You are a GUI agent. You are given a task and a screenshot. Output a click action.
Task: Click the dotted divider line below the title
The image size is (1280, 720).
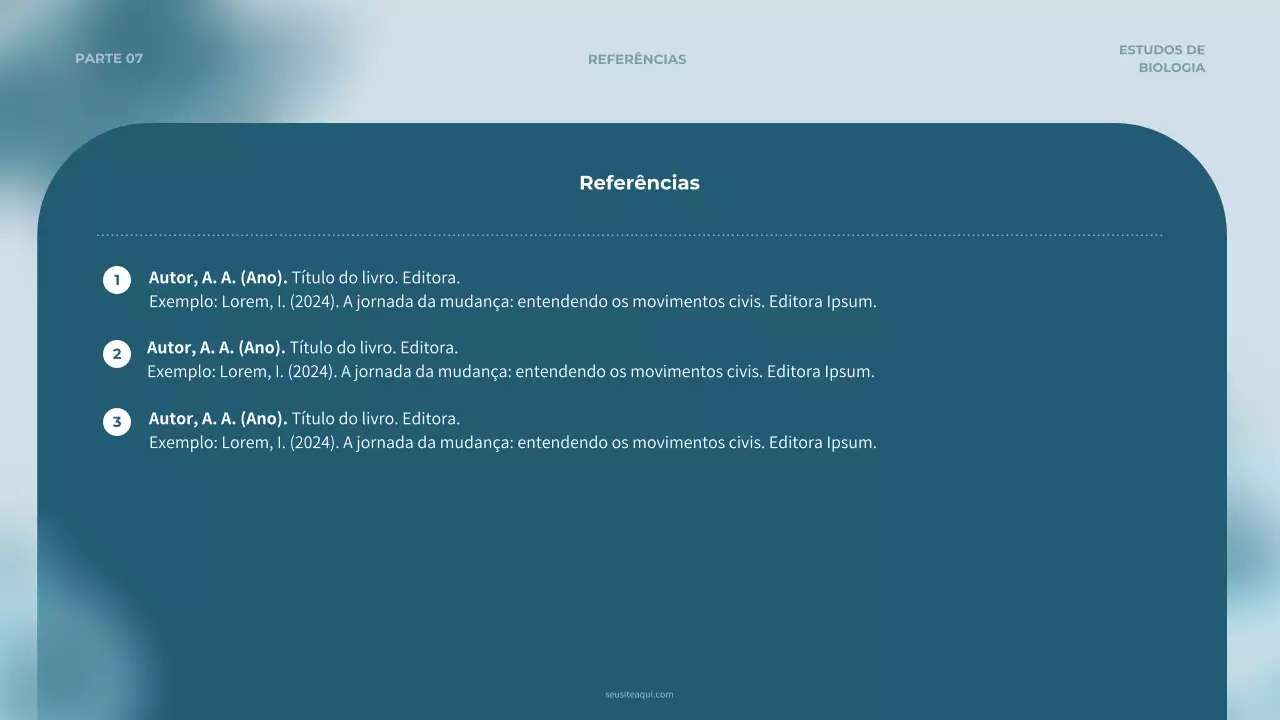click(x=628, y=232)
